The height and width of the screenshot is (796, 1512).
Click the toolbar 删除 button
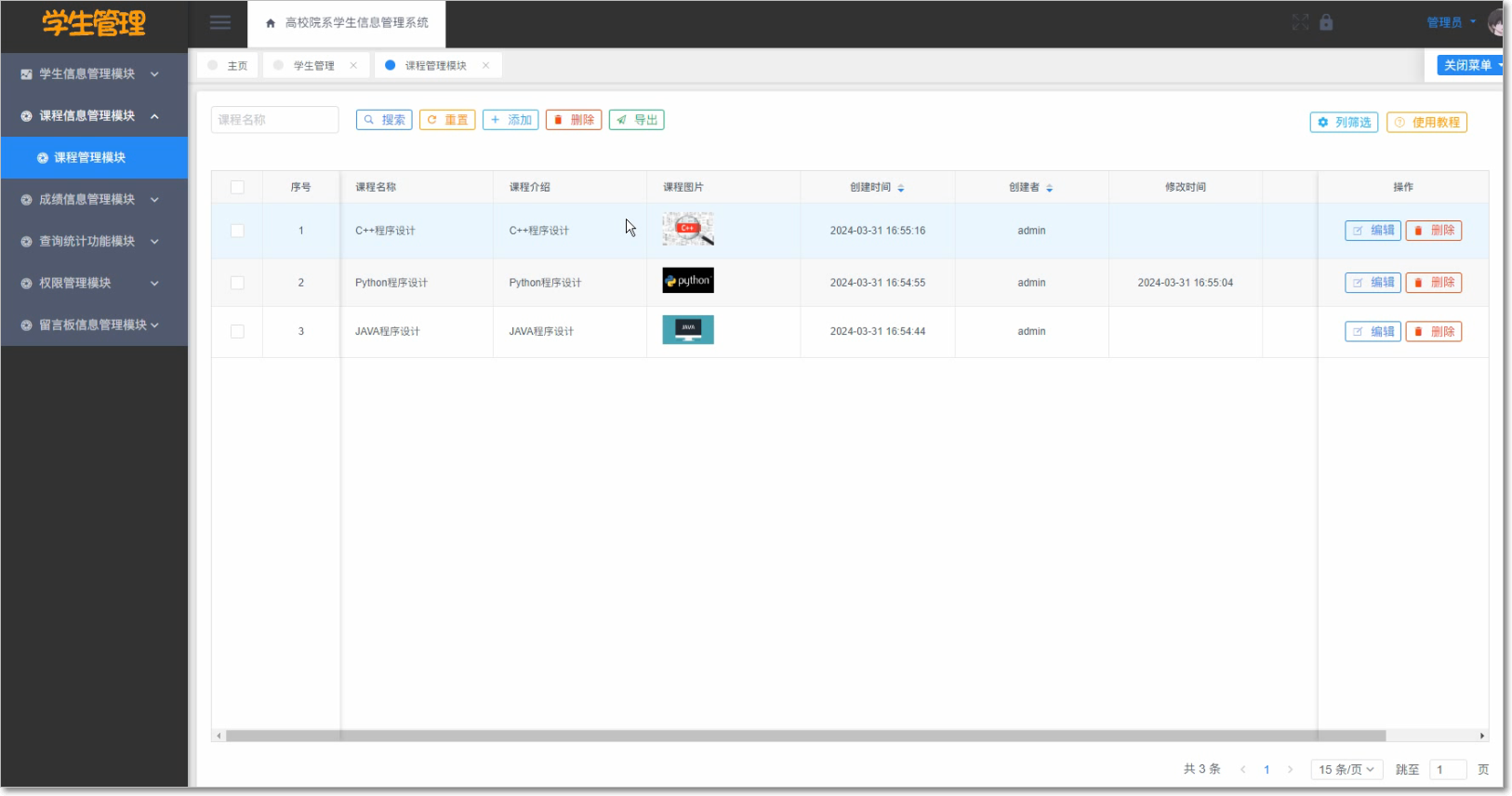(x=574, y=120)
